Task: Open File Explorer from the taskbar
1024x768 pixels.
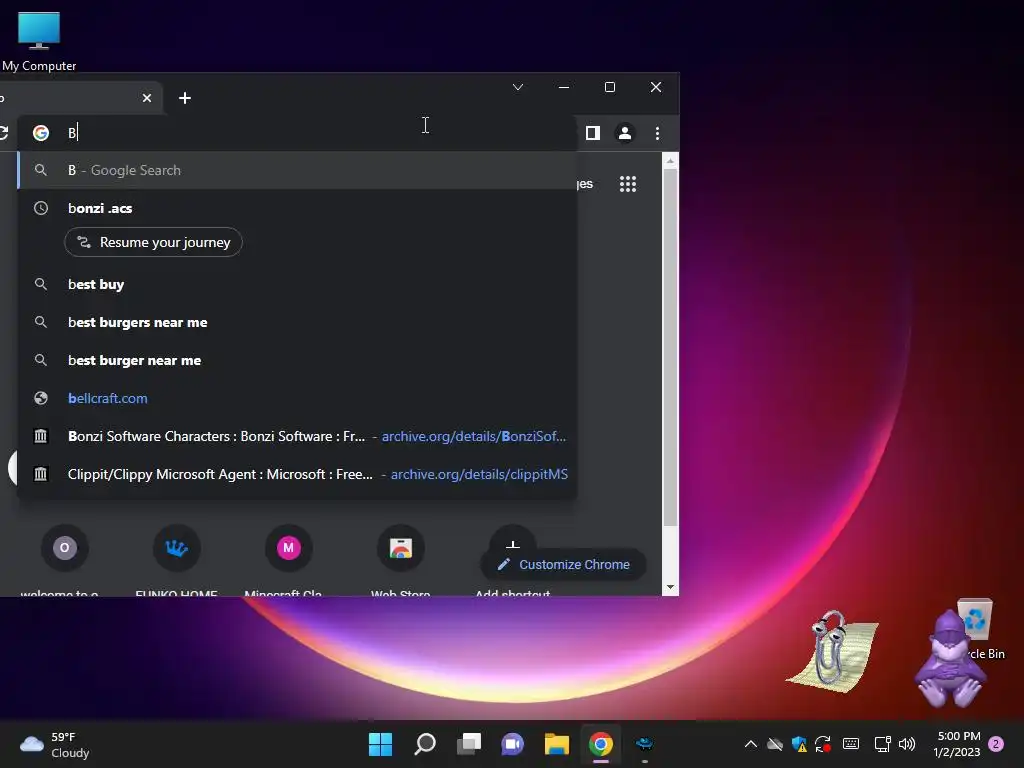Action: 557,744
